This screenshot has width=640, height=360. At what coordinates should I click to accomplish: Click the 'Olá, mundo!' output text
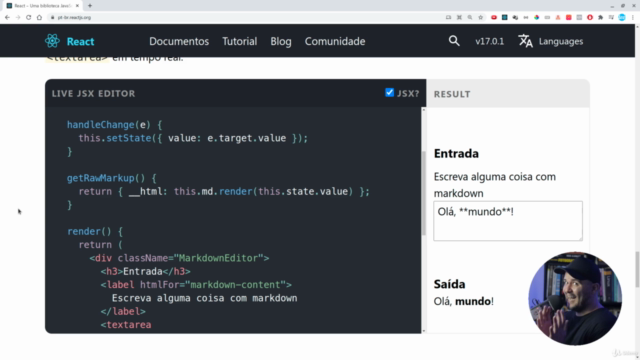coord(464,301)
